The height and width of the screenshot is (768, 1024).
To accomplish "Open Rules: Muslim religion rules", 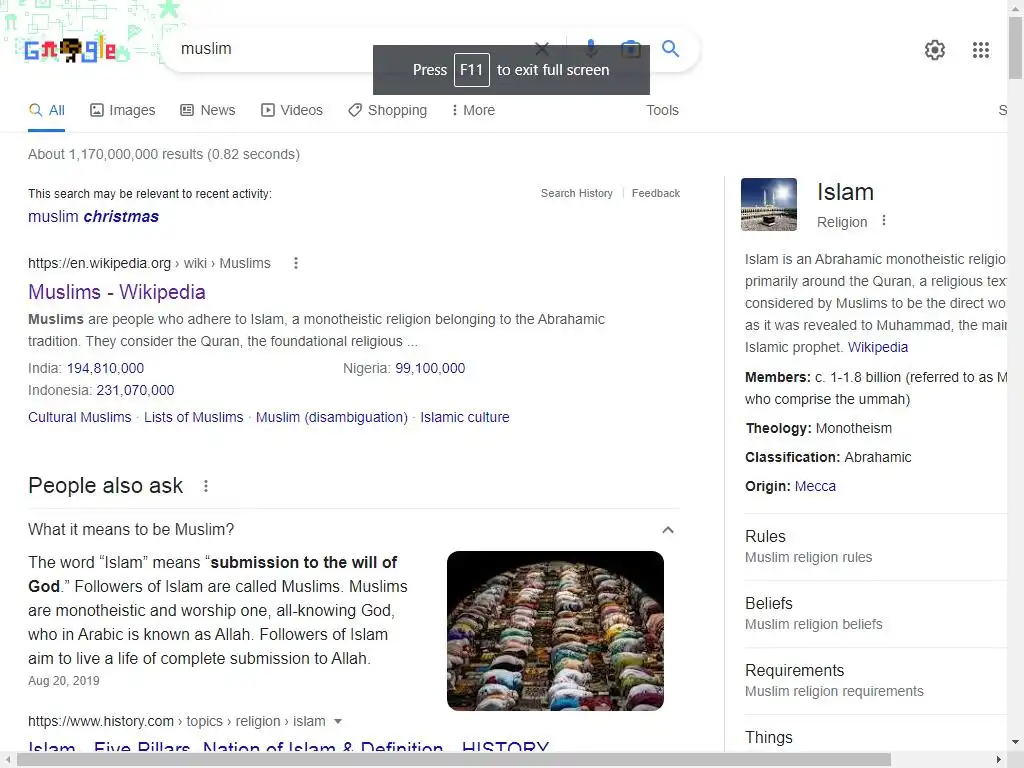I will [x=875, y=547].
